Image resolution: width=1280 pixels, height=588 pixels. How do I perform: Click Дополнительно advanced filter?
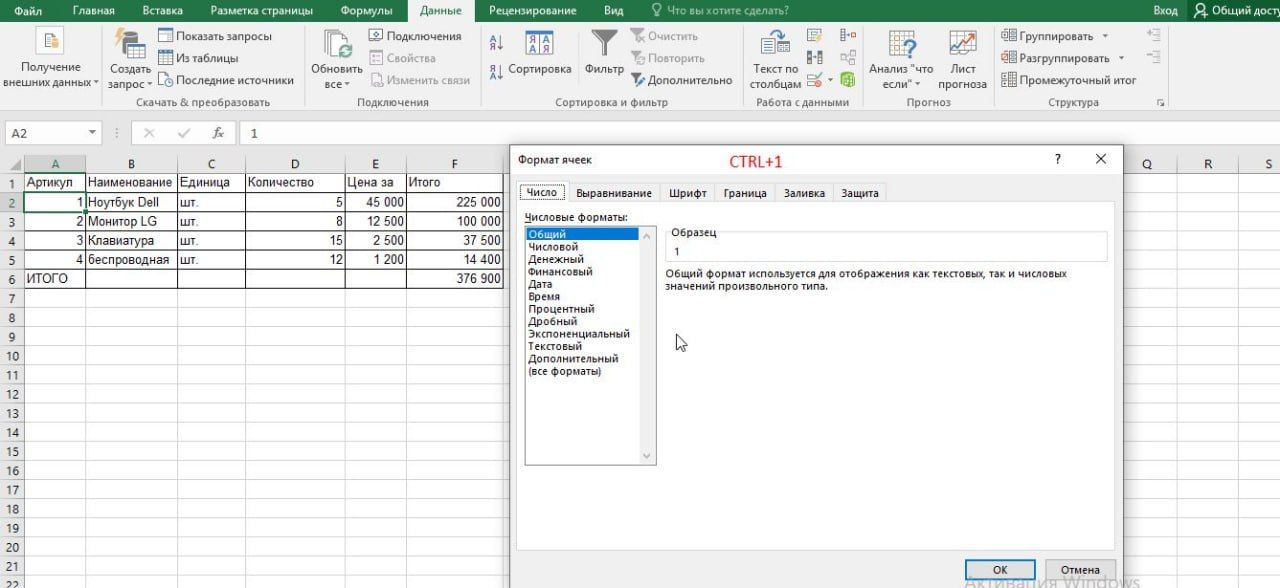tap(681, 80)
